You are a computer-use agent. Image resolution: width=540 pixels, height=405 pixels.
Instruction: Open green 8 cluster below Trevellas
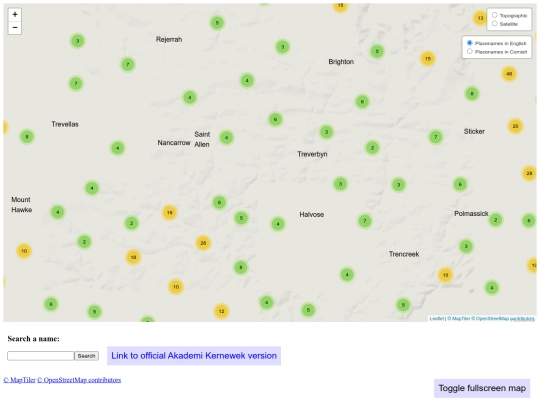coord(27,137)
